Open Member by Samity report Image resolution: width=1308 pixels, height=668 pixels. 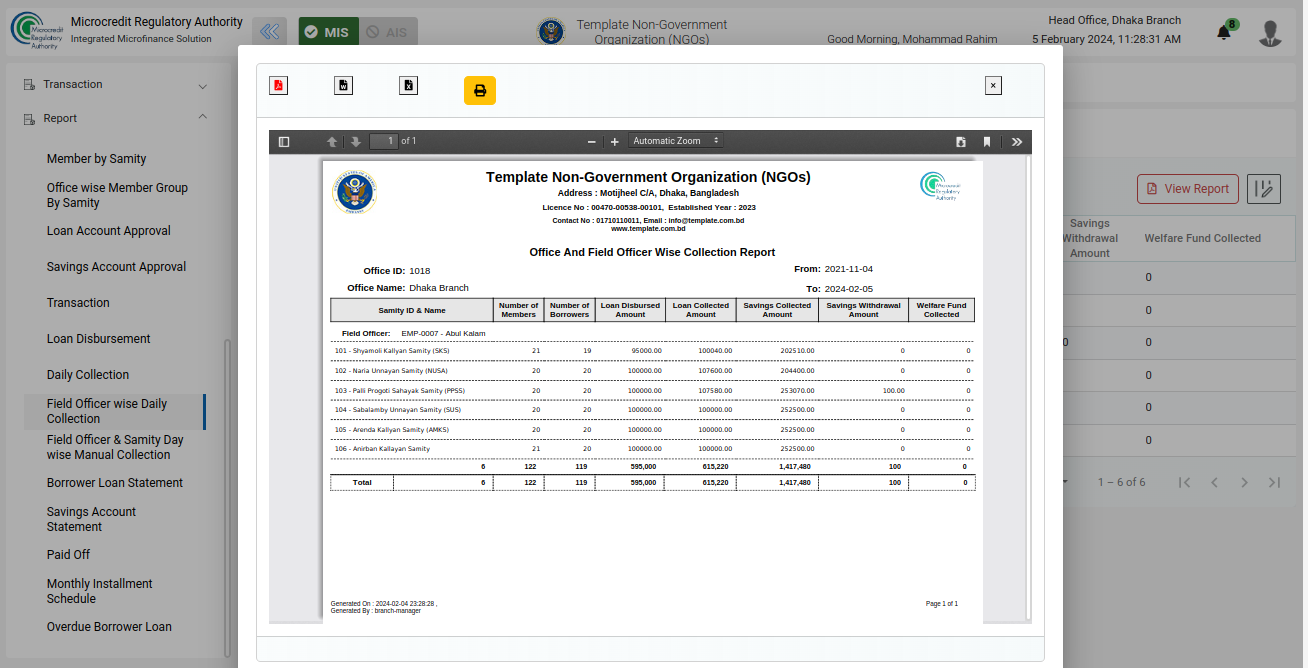pos(96,159)
